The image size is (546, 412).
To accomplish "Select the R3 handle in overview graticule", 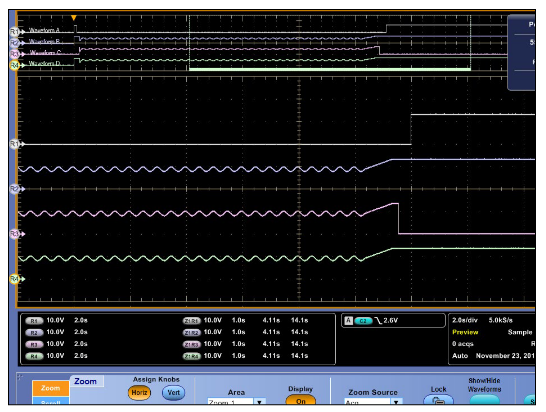I will click(14, 54).
